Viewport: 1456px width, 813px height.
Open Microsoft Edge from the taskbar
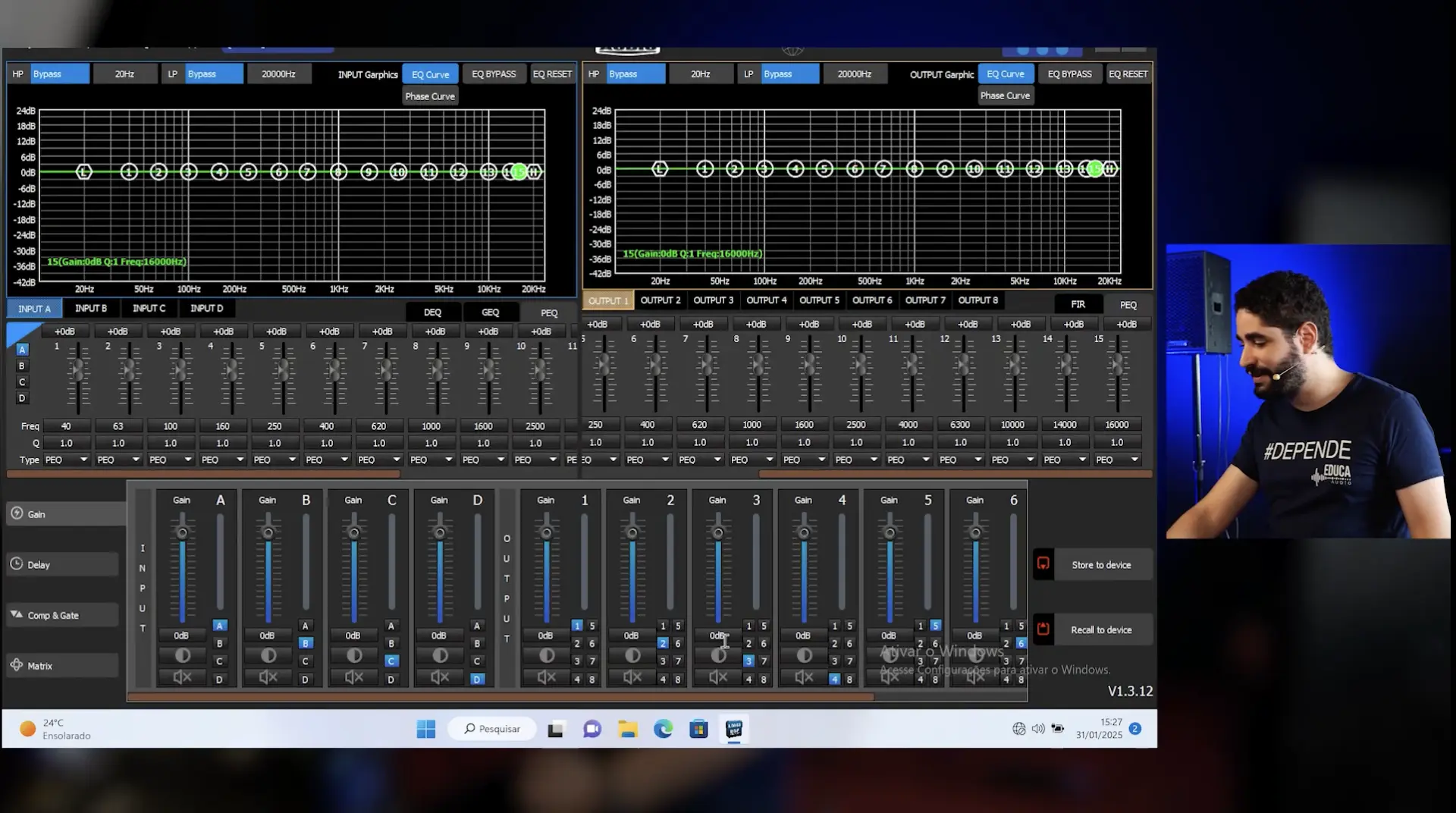point(664,729)
